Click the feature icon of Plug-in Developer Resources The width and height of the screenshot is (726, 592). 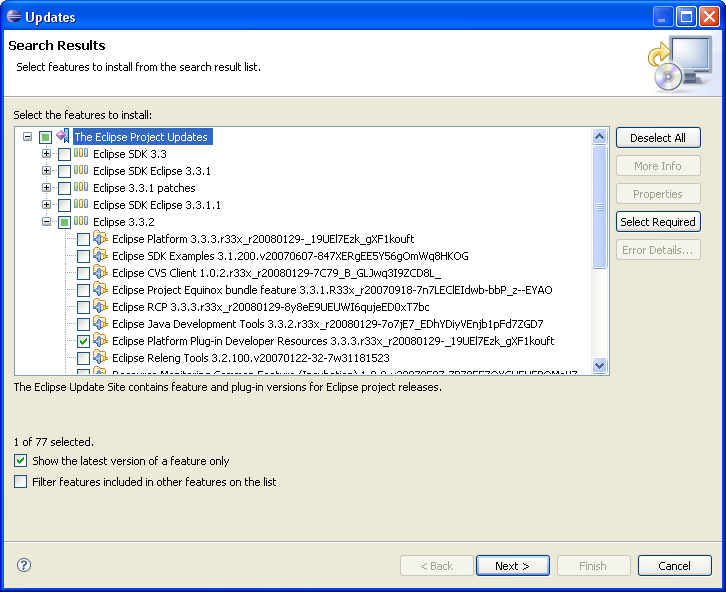(x=100, y=340)
